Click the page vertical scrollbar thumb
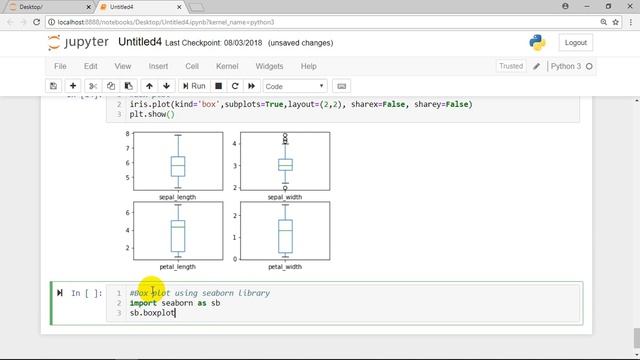This screenshot has width=640, height=360. pyautogui.click(x=636, y=338)
